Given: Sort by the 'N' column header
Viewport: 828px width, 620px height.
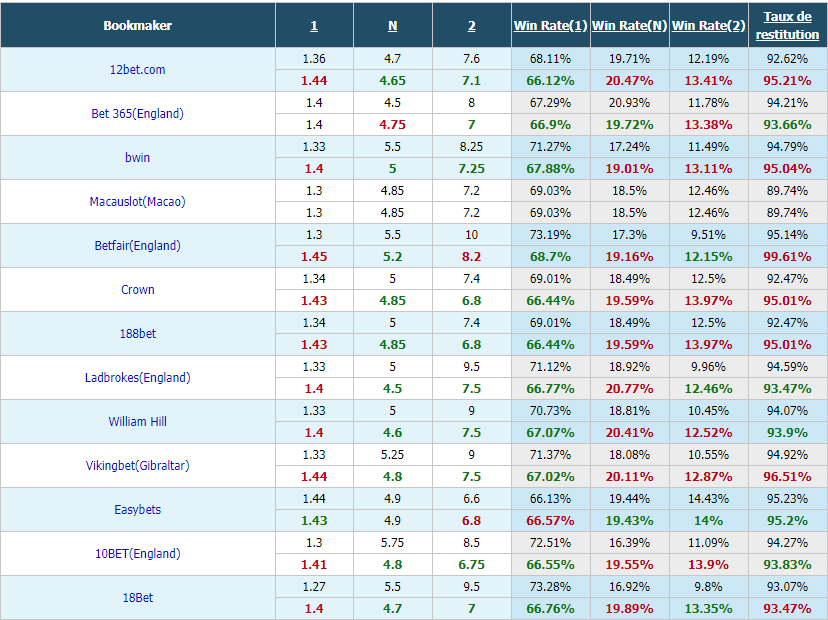Looking at the screenshot, I should 392,26.
